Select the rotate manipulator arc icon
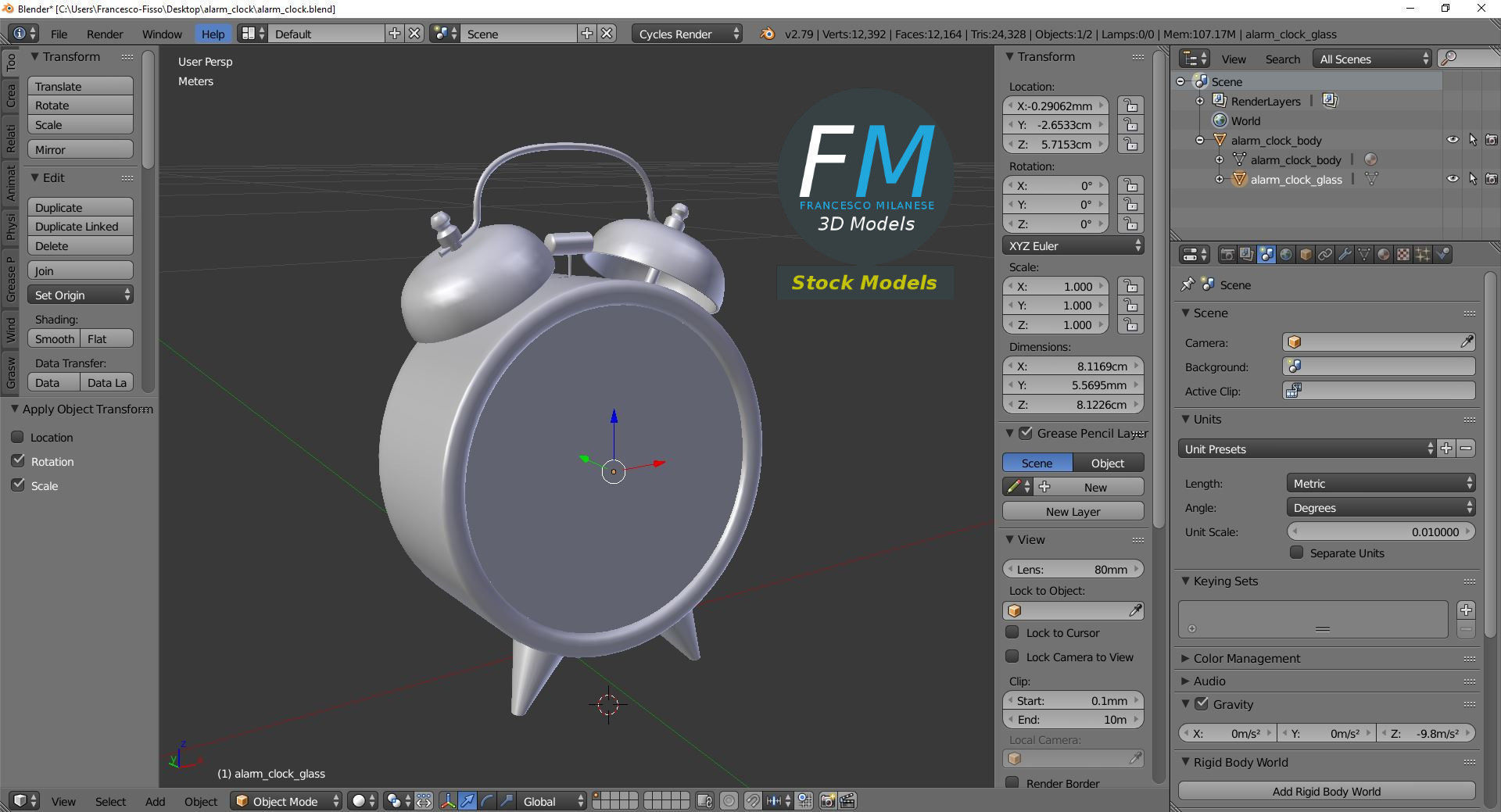Viewport: 1501px width, 812px height. coord(487,801)
